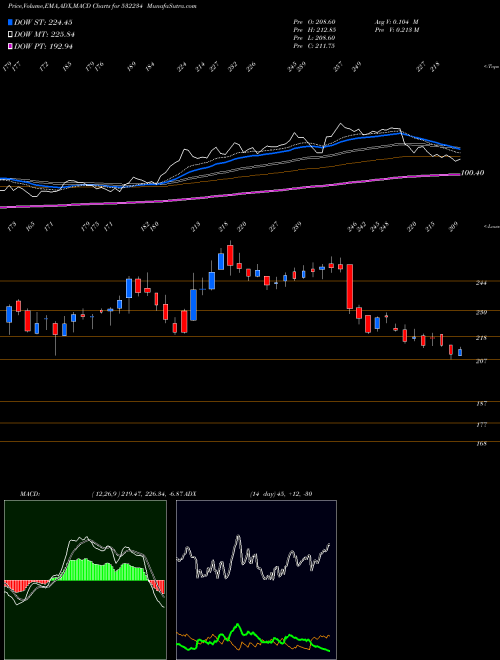The height and width of the screenshot is (660, 500).
Task: Open the green MACD histogram panel
Action: 85,580
